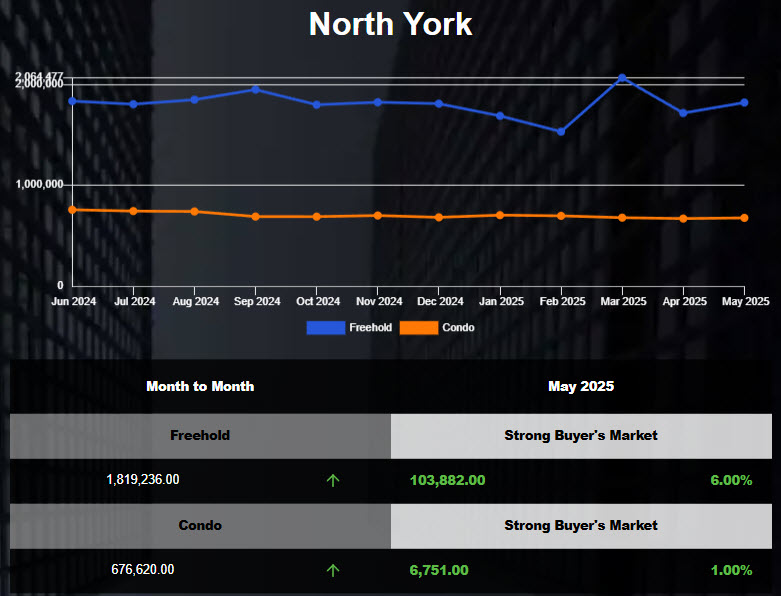Select Freehold data point for Sep 2024
The image size is (781, 596).
pyautogui.click(x=256, y=89)
